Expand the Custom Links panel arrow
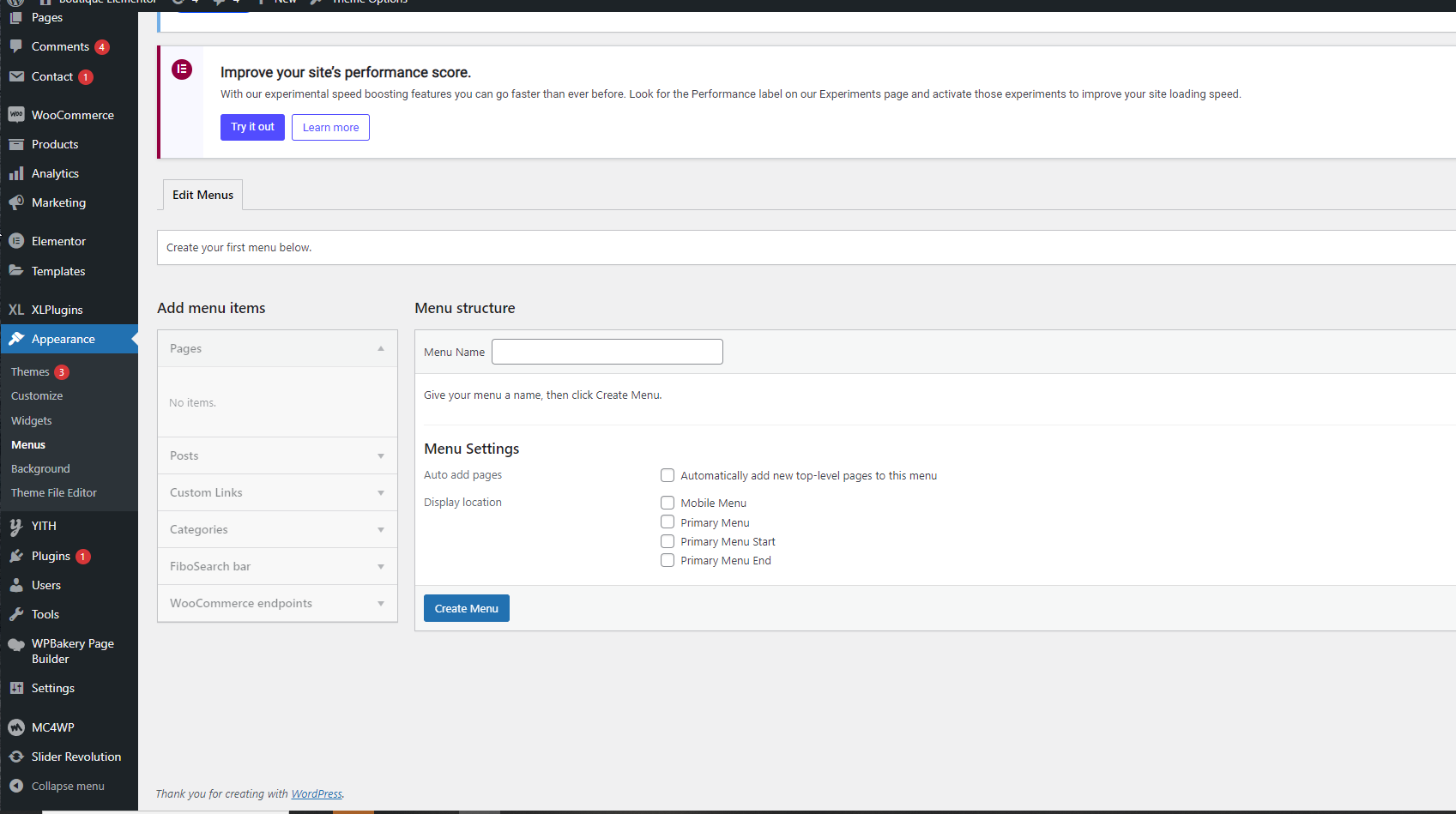The width and height of the screenshot is (1456, 814). click(x=381, y=492)
